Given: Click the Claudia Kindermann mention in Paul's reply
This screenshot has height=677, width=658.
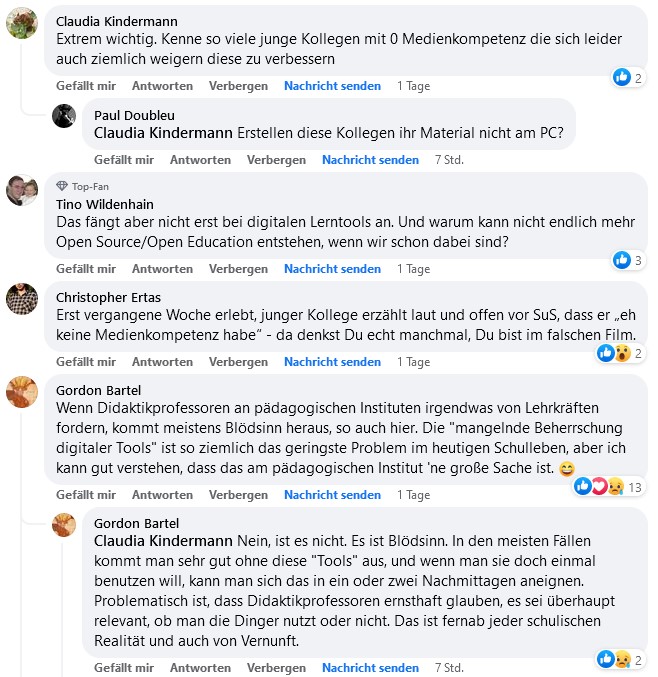Looking at the screenshot, I should point(162,132).
